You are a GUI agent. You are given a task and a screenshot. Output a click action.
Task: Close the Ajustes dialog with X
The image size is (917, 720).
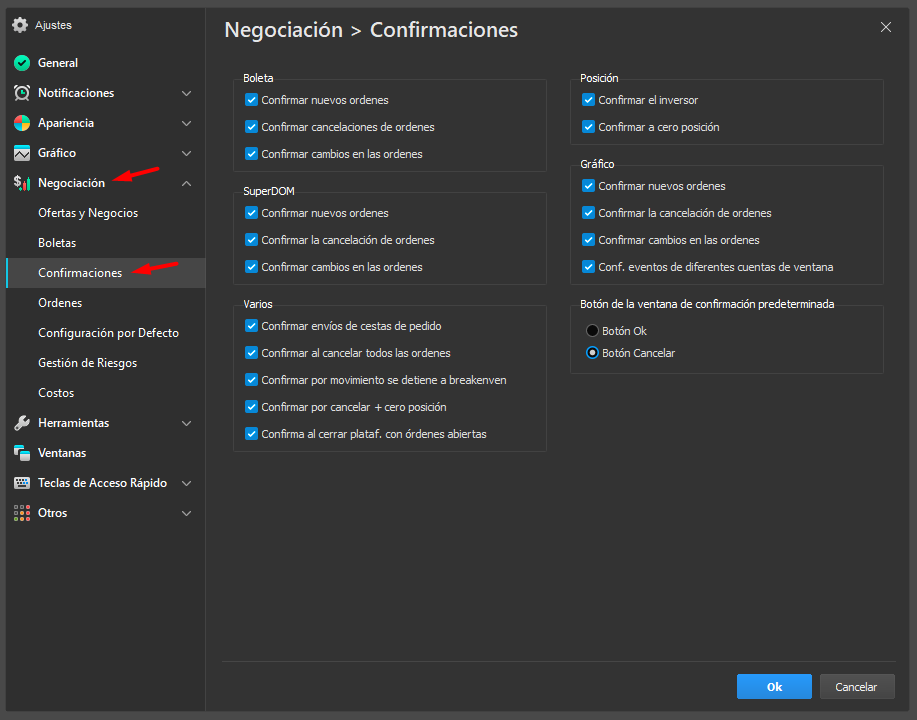pos(885,28)
